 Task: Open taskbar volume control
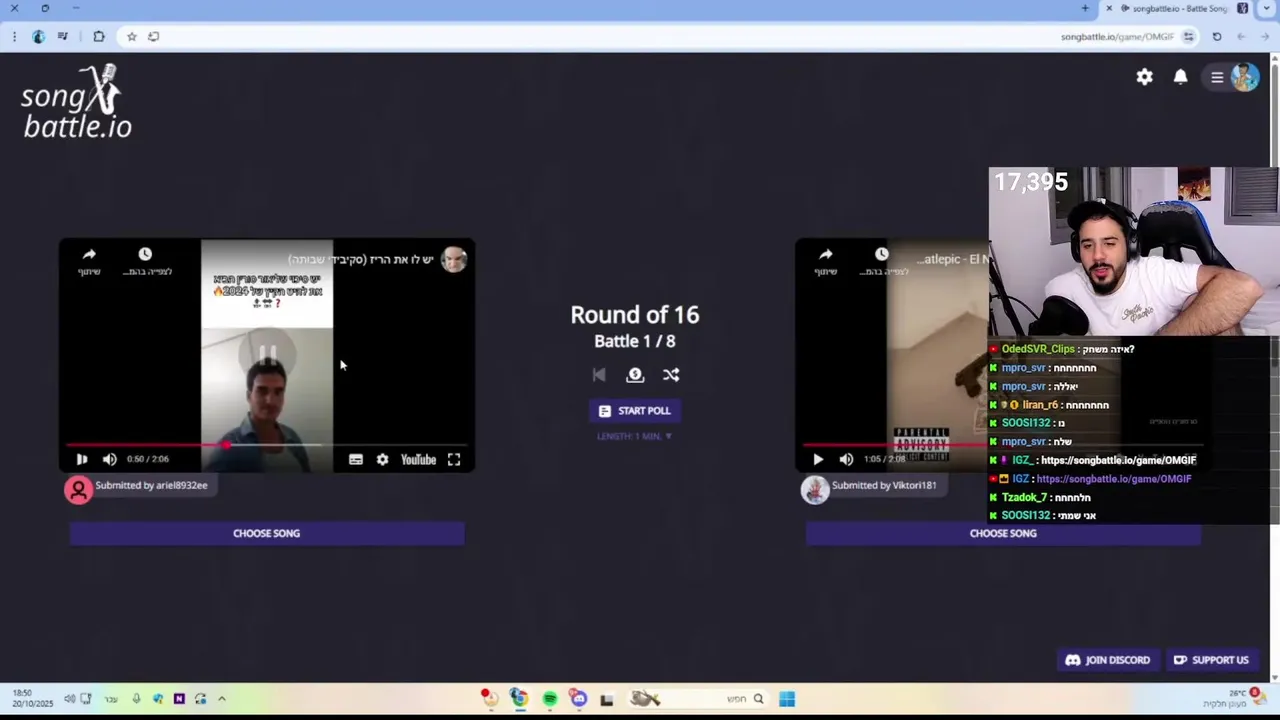point(69,699)
